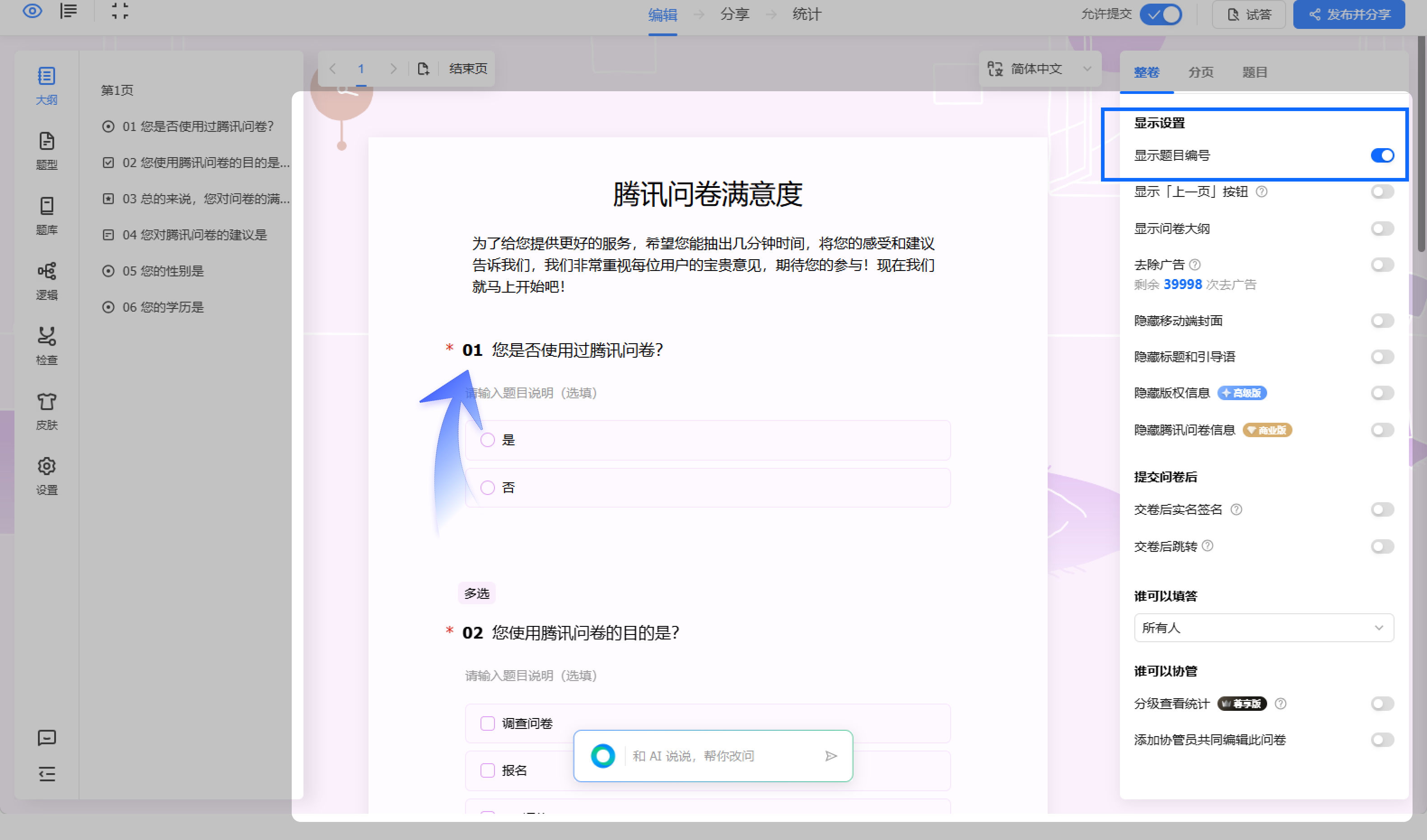Image resolution: width=1427 pixels, height=840 pixels.
Task: Open the 所有人 respondent dropdown
Action: [x=1264, y=628]
